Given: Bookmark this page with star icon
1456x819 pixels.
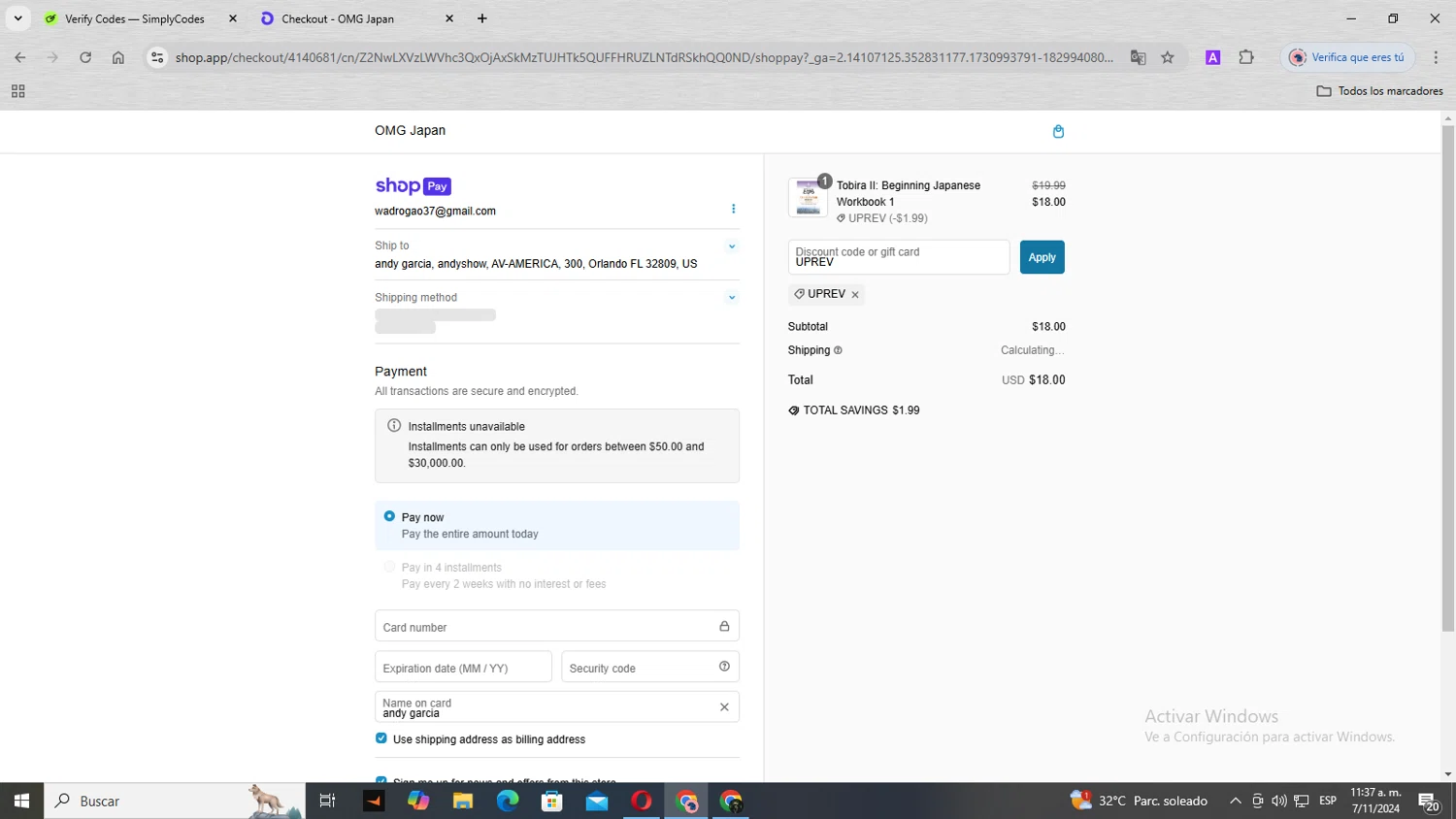Looking at the screenshot, I should point(1168,57).
